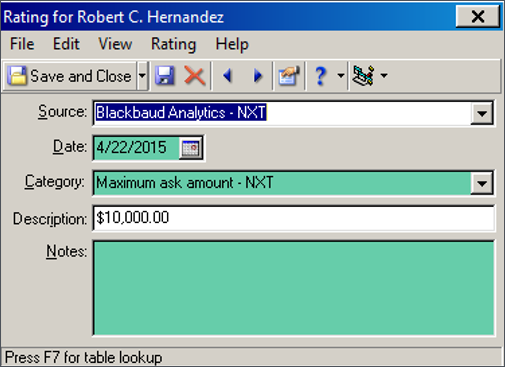Open the Edit menu
Screen dimensions: 505x367
[x=66, y=44]
